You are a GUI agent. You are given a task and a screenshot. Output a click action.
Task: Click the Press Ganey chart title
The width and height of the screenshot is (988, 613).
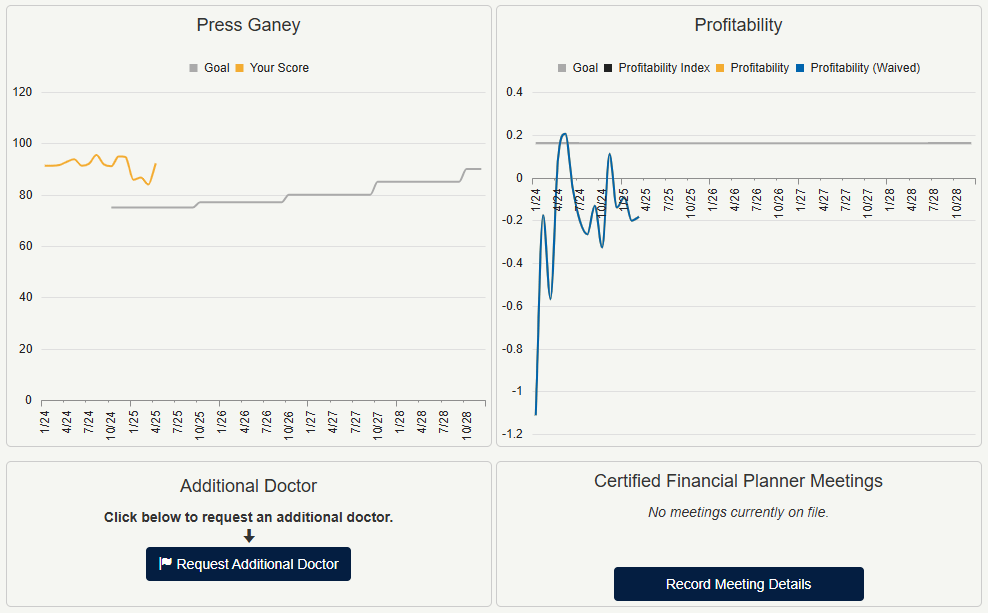(248, 25)
